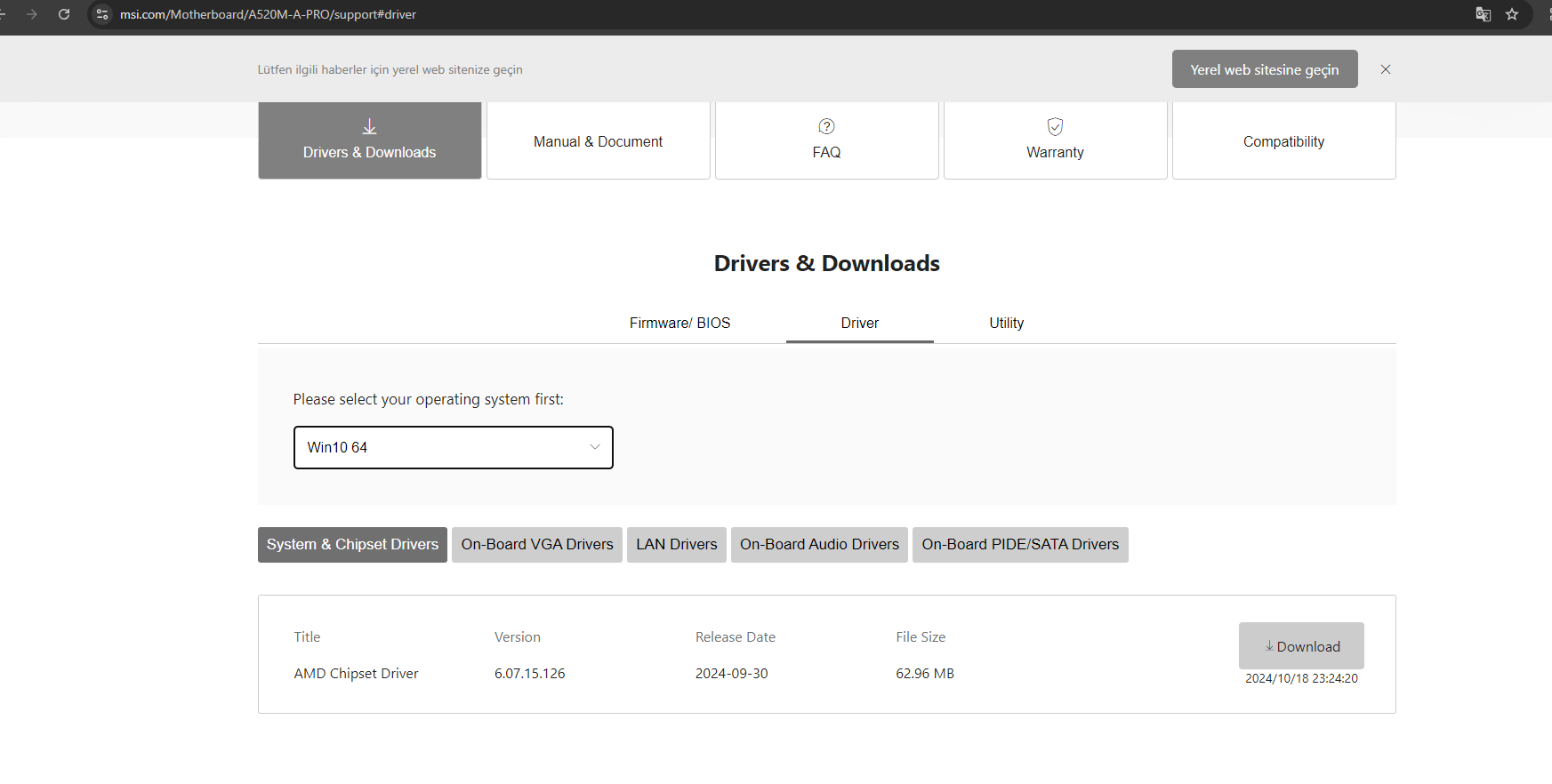Image resolution: width=1552 pixels, height=784 pixels.
Task: Open the Drivers & Downloads section
Action: (370, 140)
